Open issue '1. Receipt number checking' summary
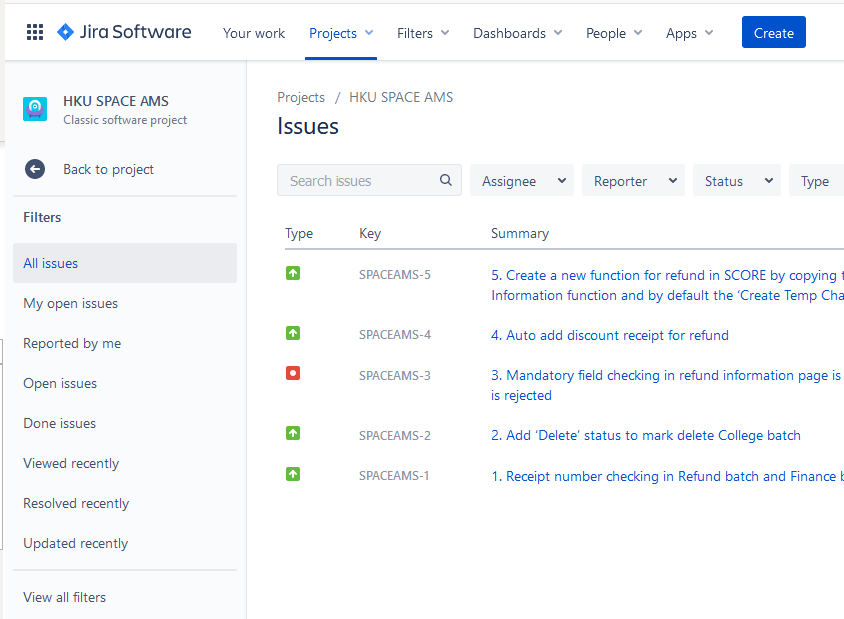Image resolution: width=844 pixels, height=619 pixels. point(667,476)
